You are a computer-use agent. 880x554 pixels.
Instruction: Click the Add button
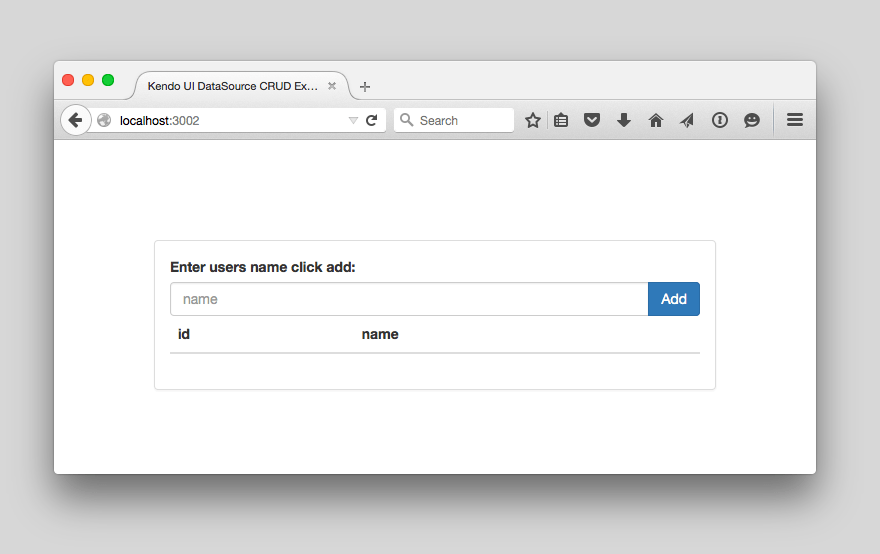pos(674,299)
